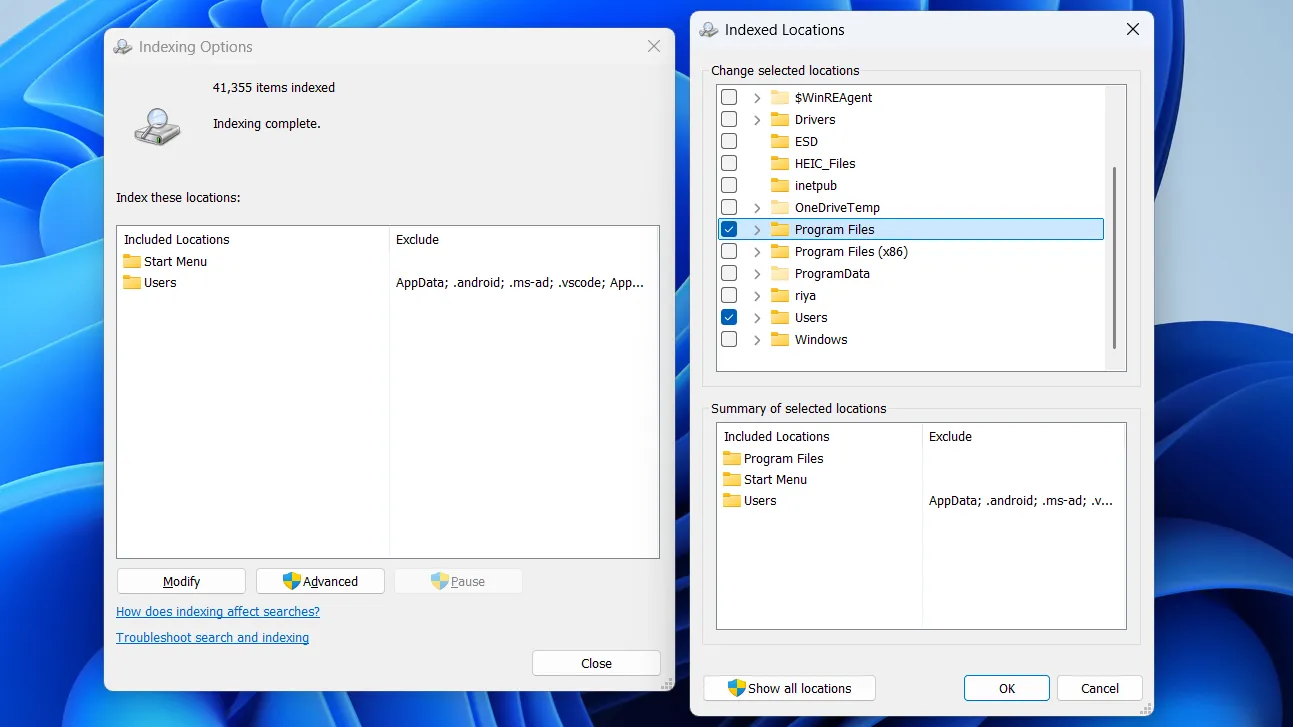This screenshot has height=727, width=1293.
Task: Click the Start Menu folder icon
Action: pyautogui.click(x=133, y=261)
